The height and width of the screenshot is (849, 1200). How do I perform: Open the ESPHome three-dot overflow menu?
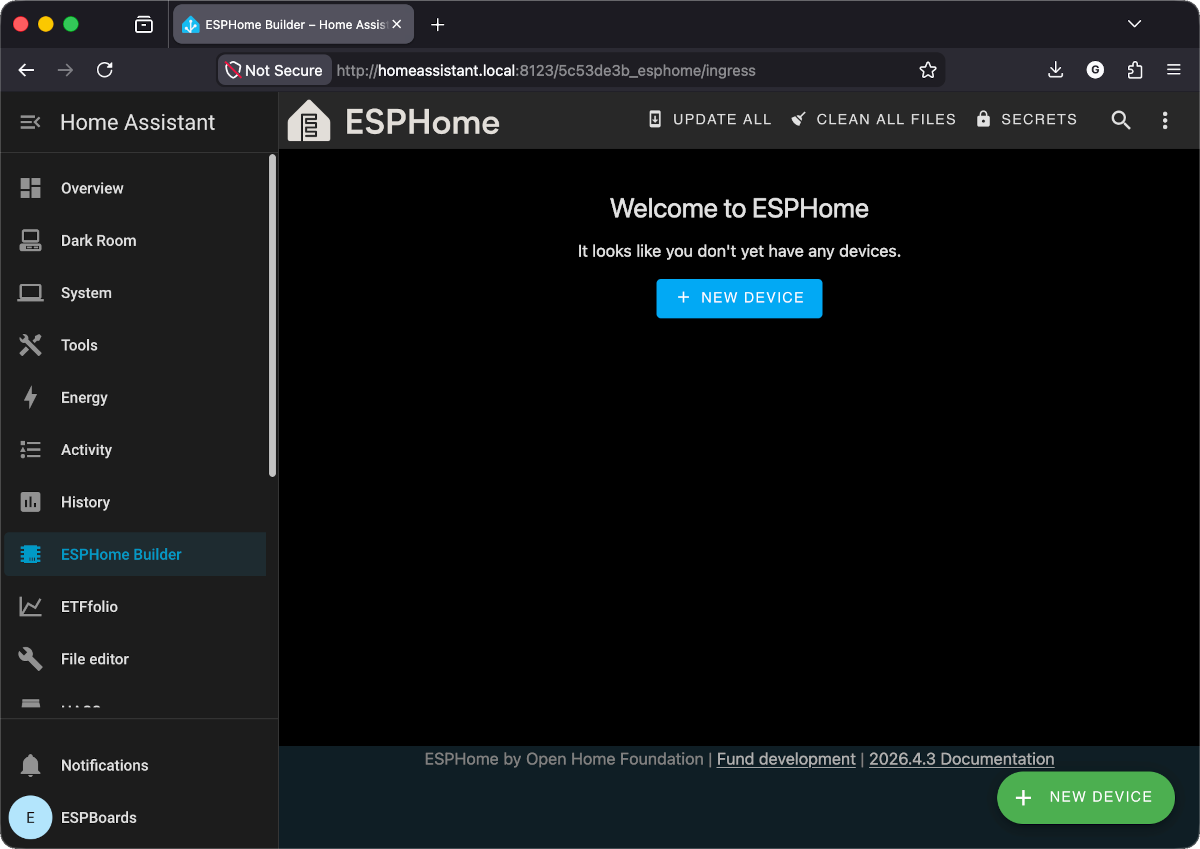1165,120
